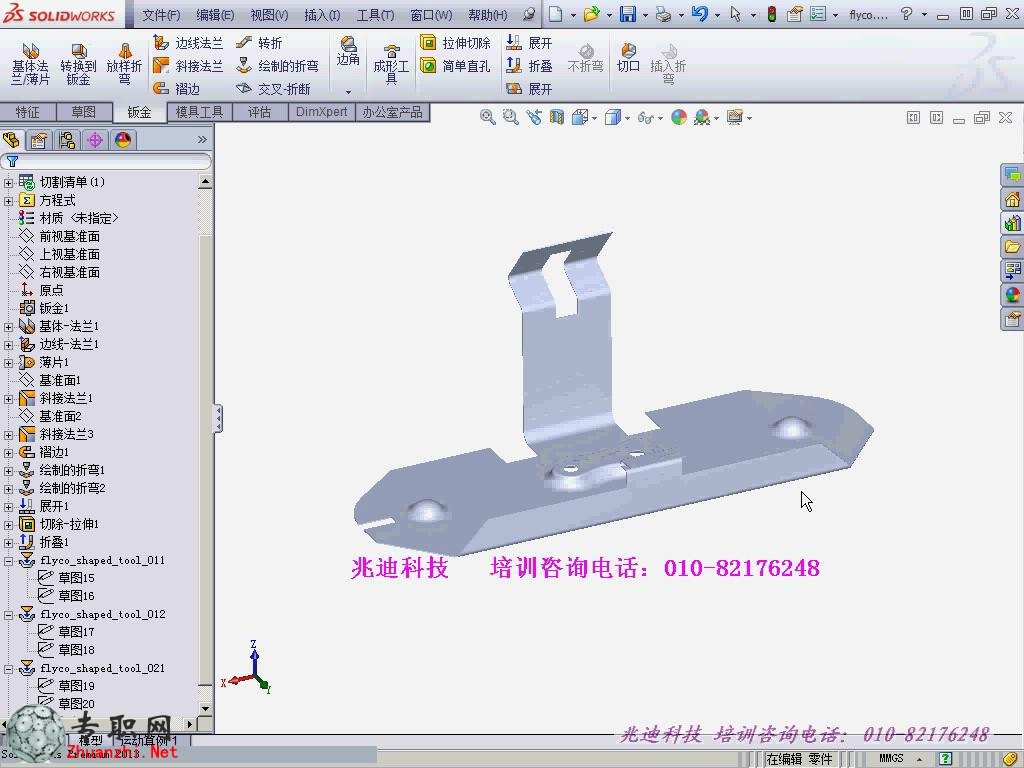
Task: Click the Fold (折叠) tool
Action: (530, 66)
